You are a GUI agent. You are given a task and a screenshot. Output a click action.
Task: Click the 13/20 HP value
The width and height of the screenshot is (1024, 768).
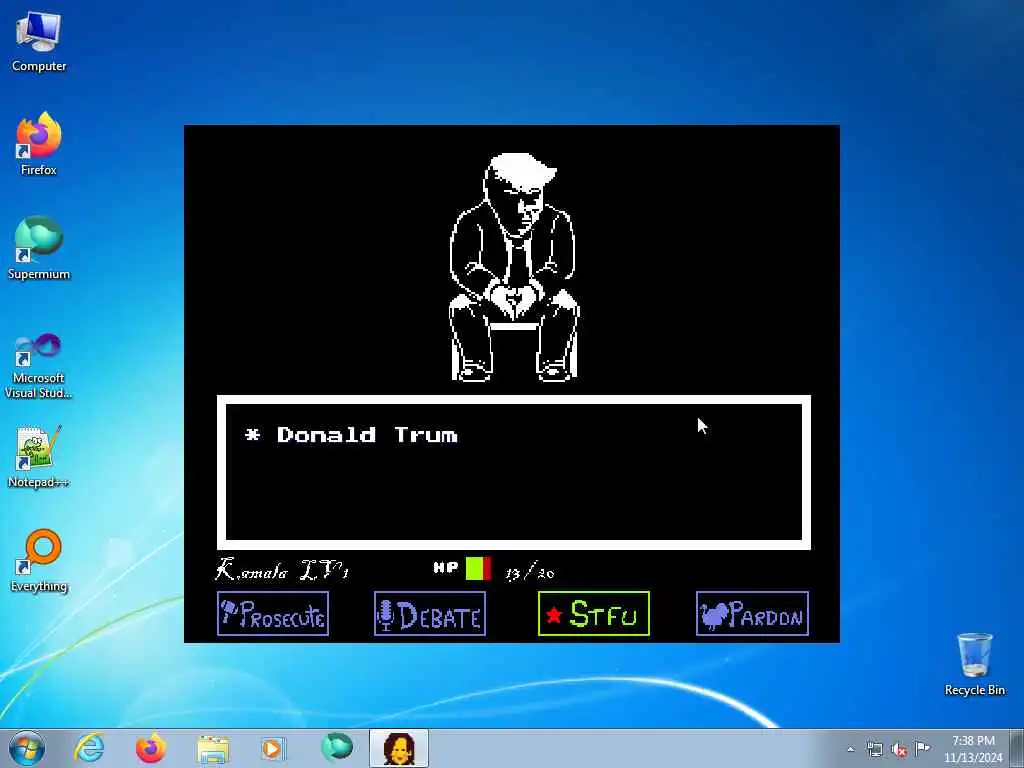click(530, 573)
